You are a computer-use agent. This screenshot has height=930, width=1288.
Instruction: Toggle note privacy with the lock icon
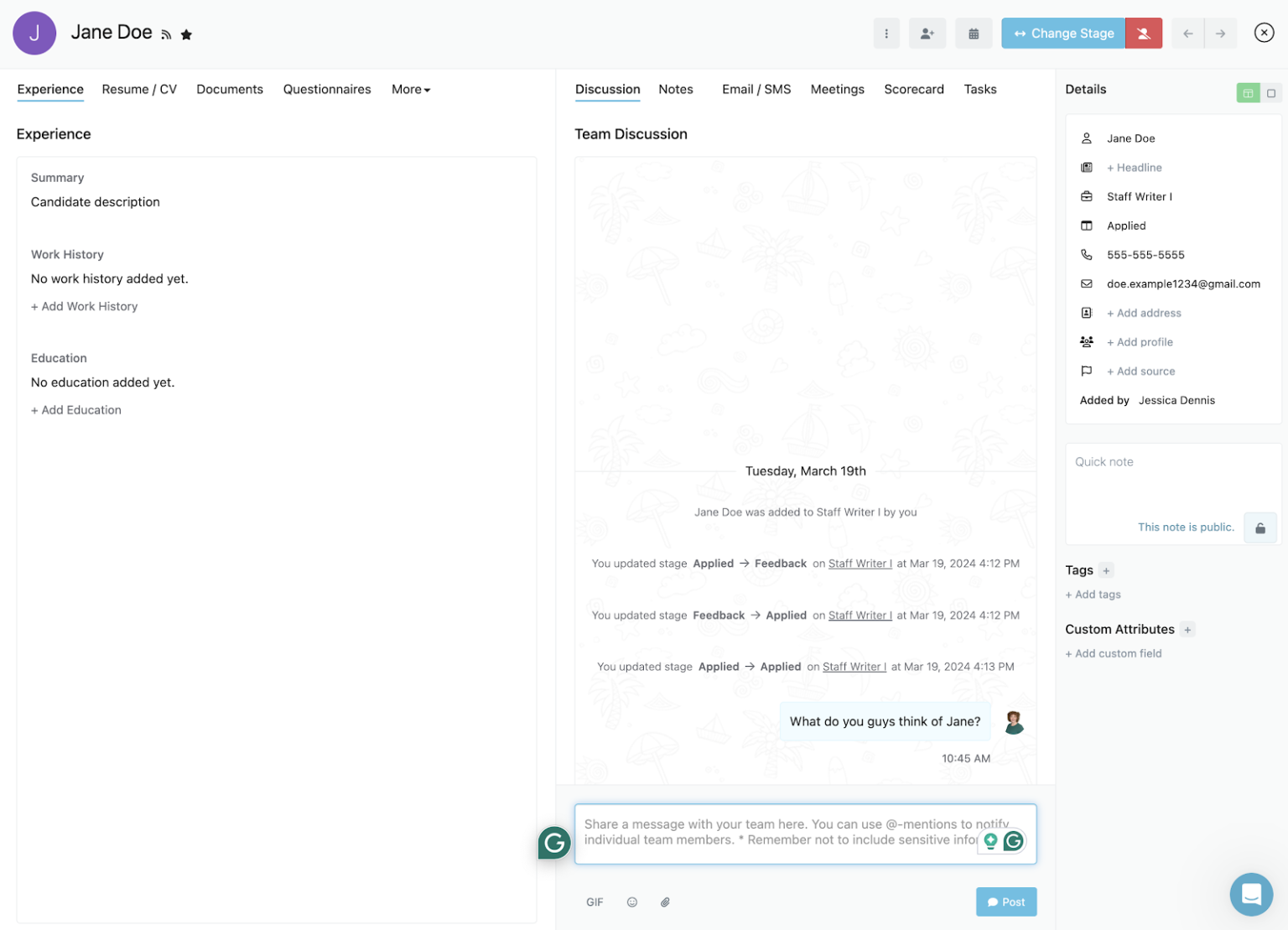(x=1260, y=527)
